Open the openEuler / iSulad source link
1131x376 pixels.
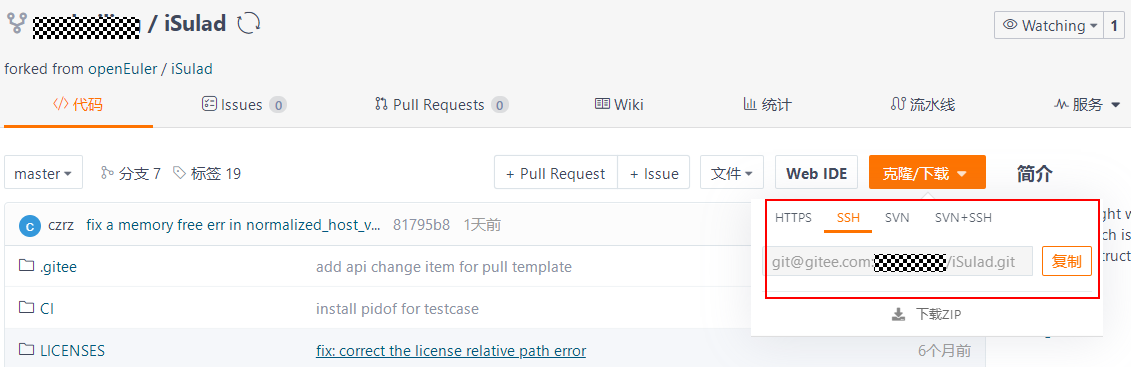pyautogui.click(x=150, y=69)
